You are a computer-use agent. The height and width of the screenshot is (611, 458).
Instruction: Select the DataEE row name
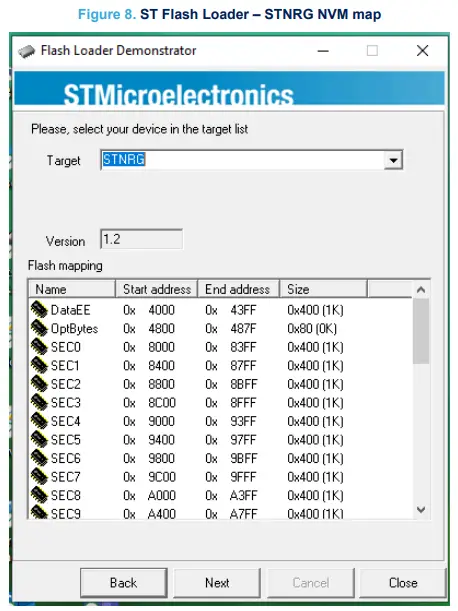(71, 310)
